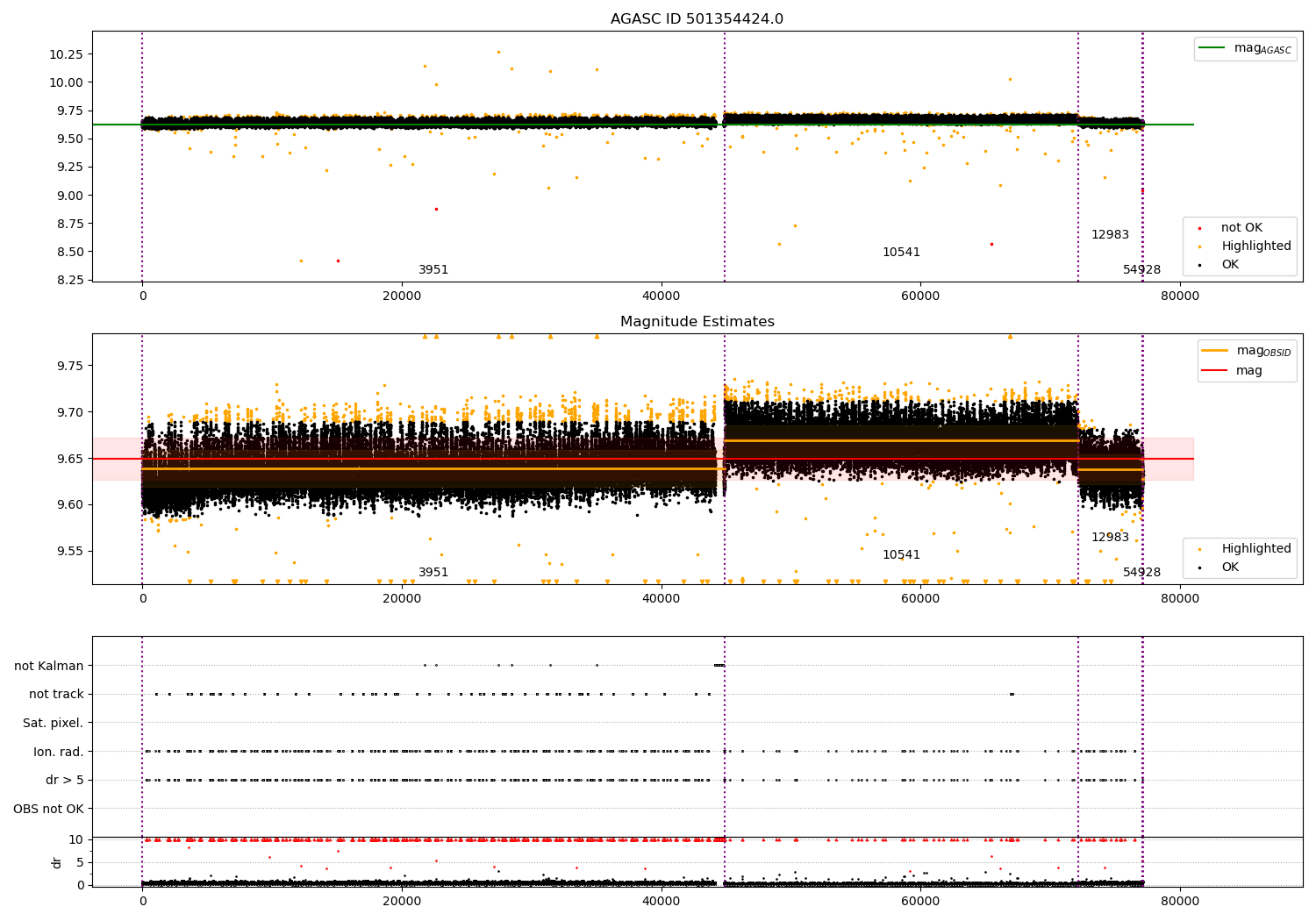Click the dr axis tick label '5'
This screenshot has width=1316, height=921.
[x=81, y=862]
